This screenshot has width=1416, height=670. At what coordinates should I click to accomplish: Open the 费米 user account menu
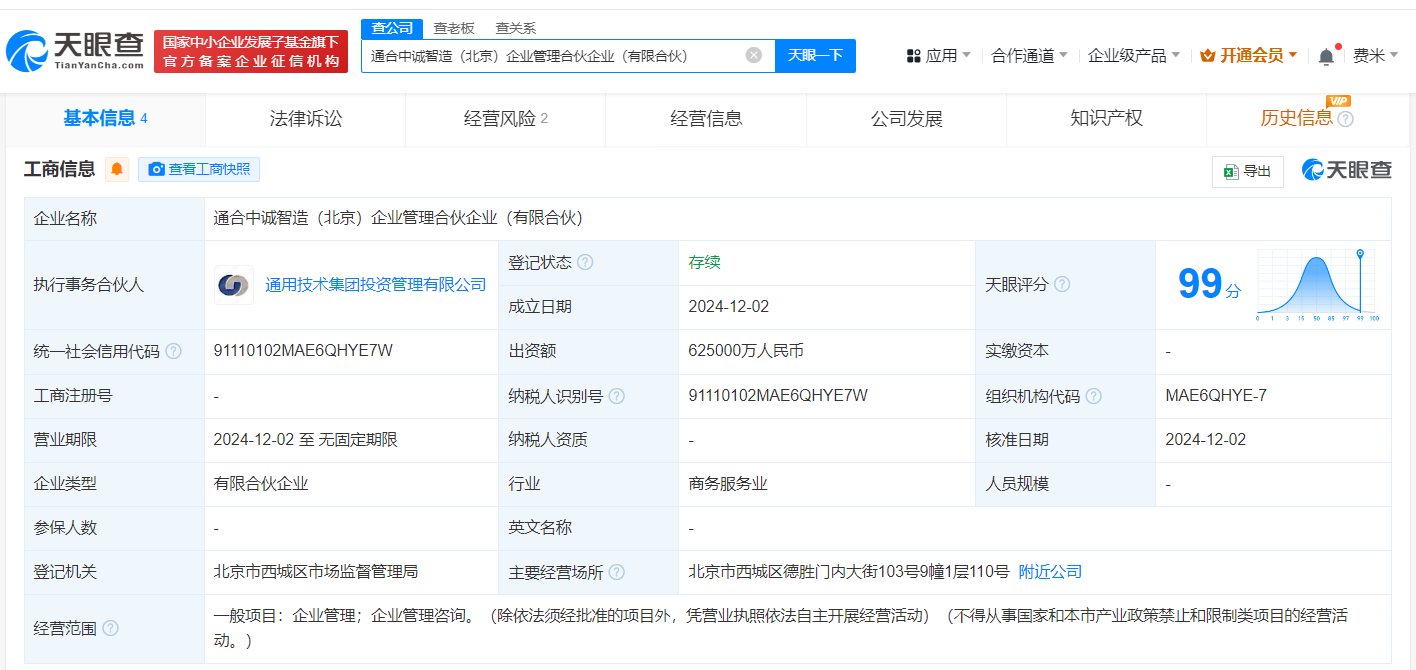[x=1375, y=56]
